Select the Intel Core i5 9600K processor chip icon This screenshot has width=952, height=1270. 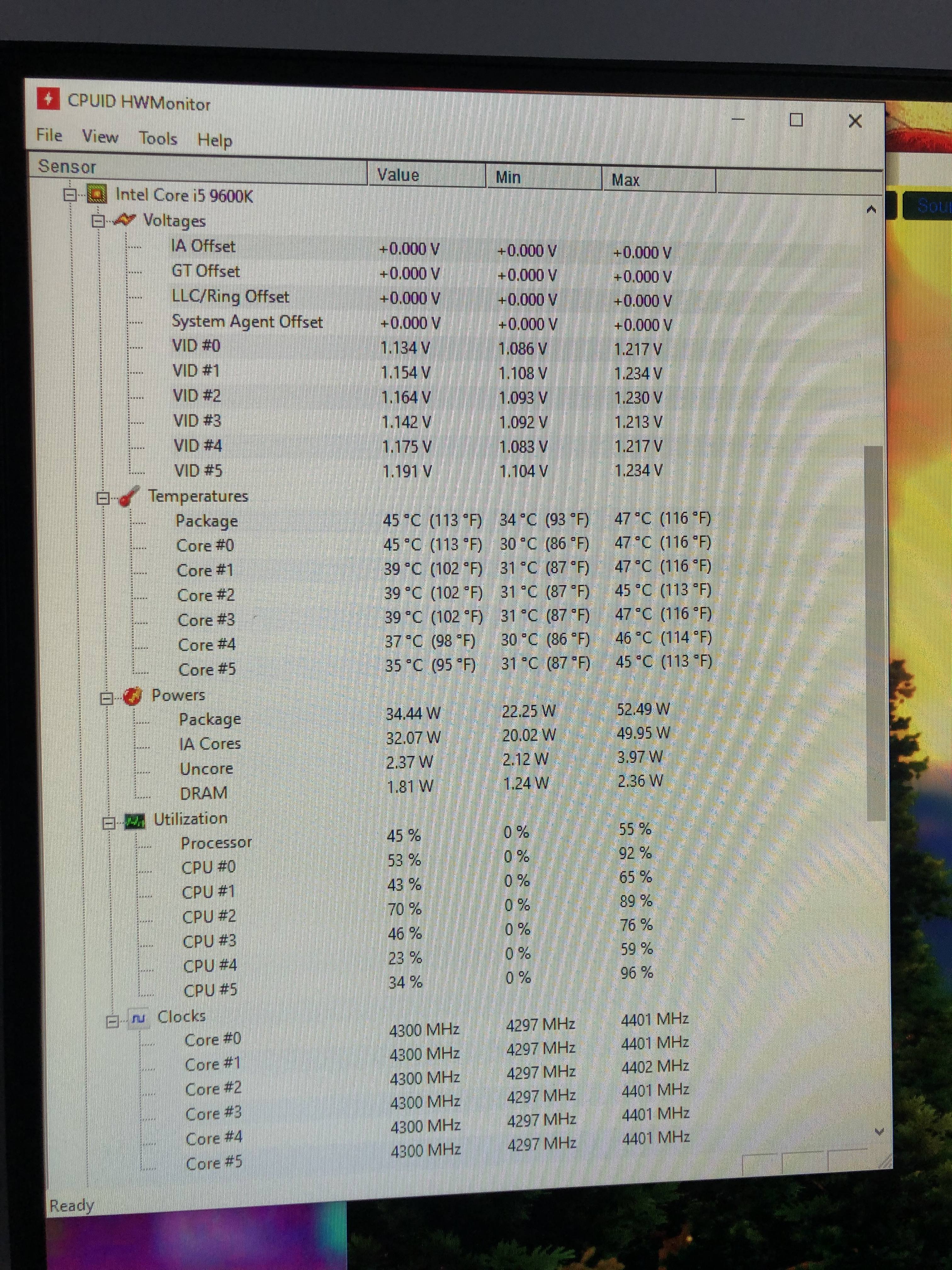click(x=98, y=194)
